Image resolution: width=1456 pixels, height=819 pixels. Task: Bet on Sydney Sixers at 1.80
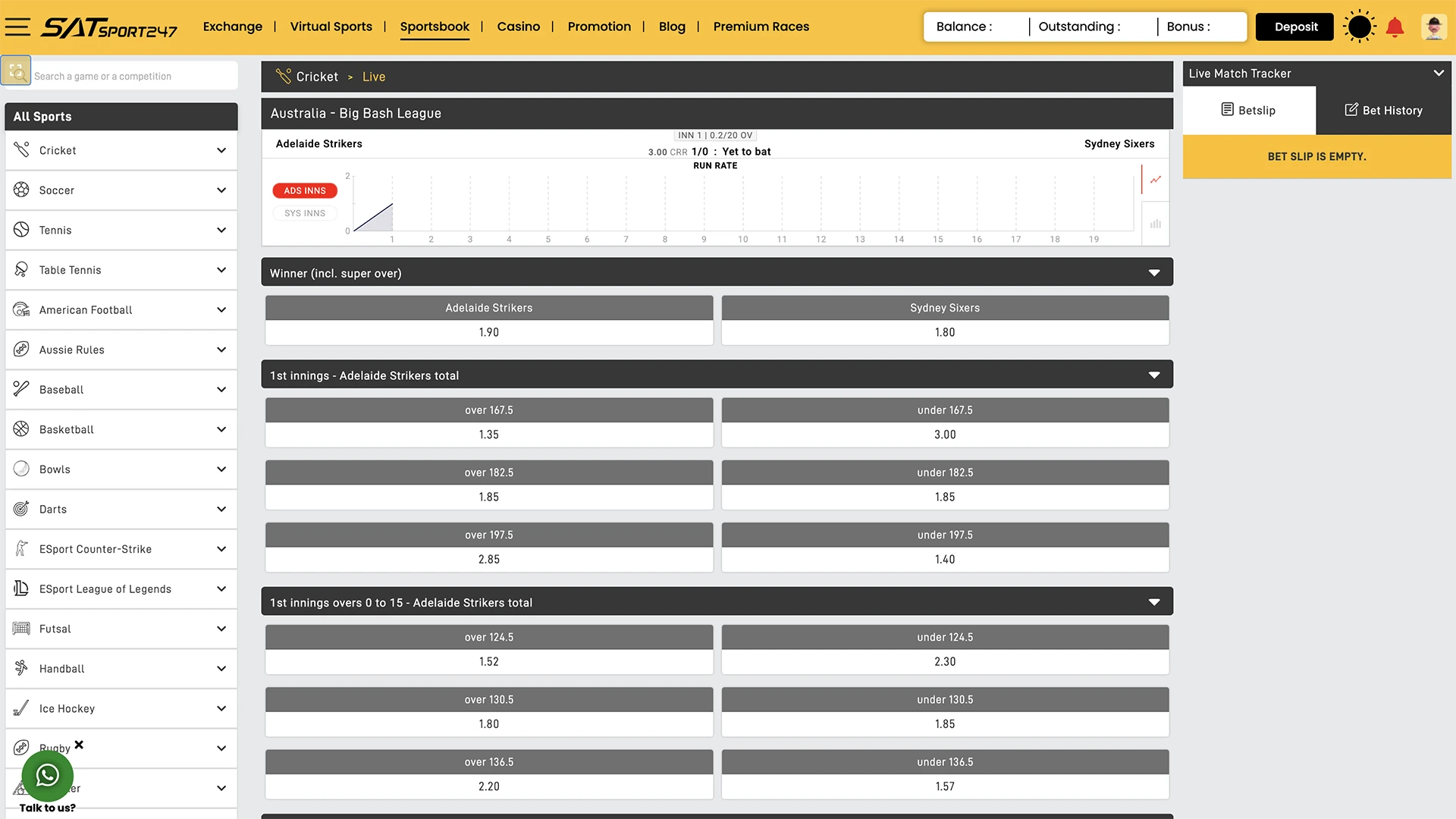click(945, 332)
